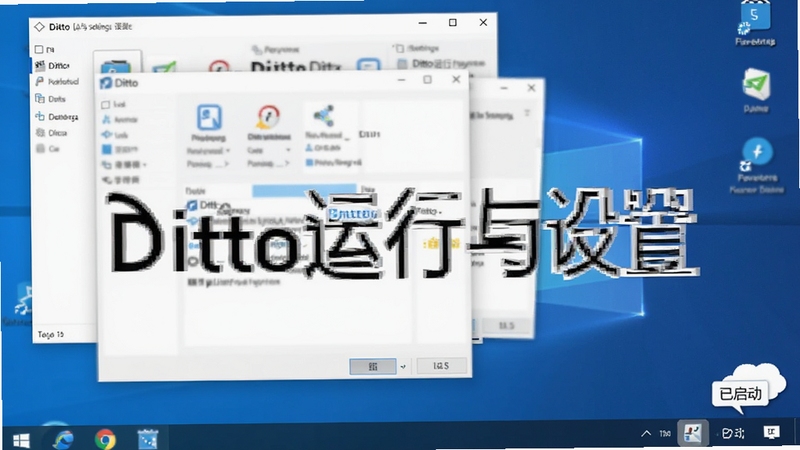The height and width of the screenshot is (450, 800).
Task: Launch Microsoft Edge from the taskbar
Action: click(63, 439)
